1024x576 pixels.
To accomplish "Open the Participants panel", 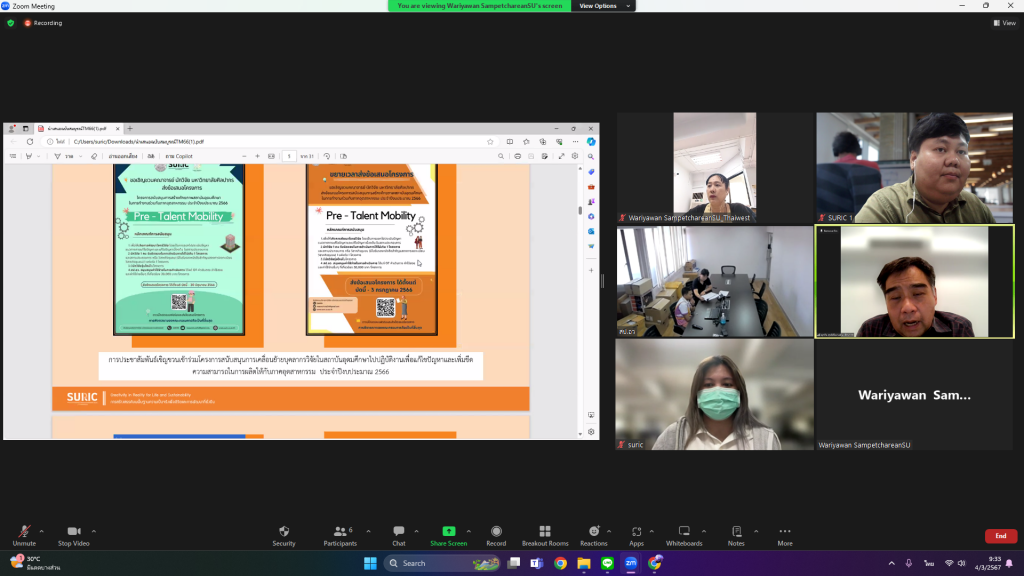I will (x=340, y=536).
